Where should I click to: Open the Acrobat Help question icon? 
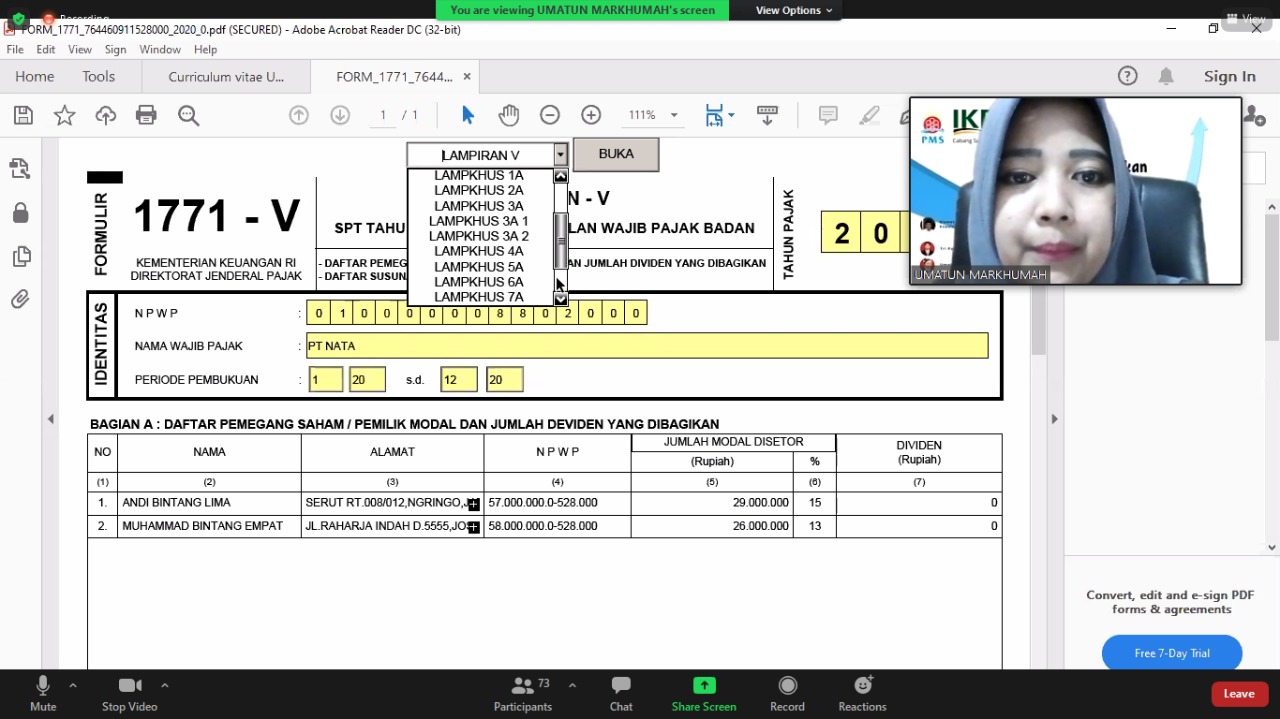pos(1127,76)
